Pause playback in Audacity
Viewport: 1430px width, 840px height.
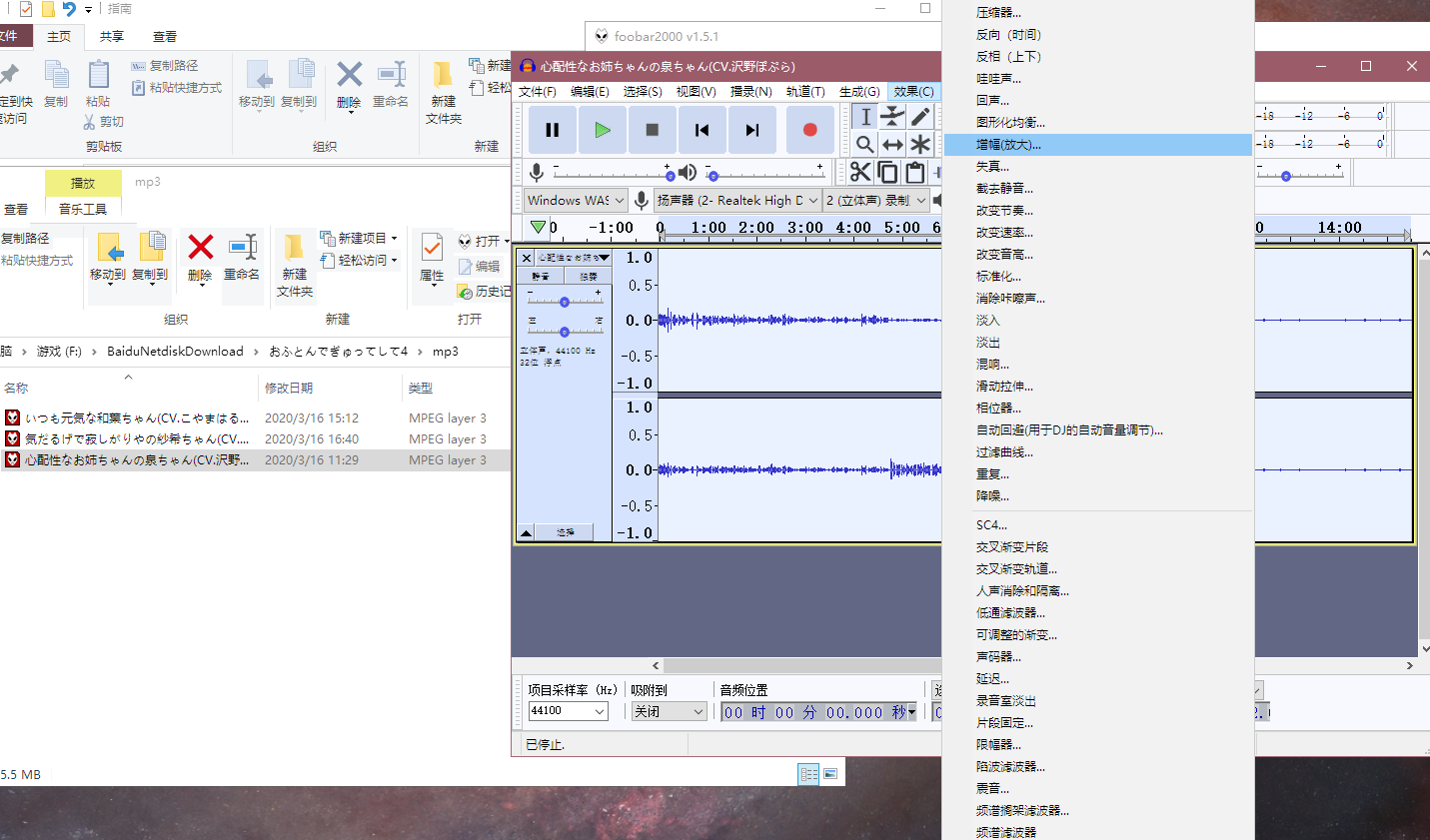pos(552,130)
